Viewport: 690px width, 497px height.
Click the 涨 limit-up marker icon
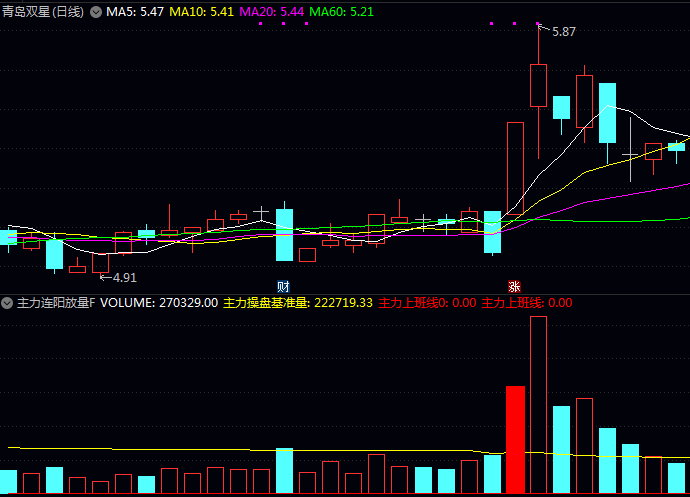[514, 287]
